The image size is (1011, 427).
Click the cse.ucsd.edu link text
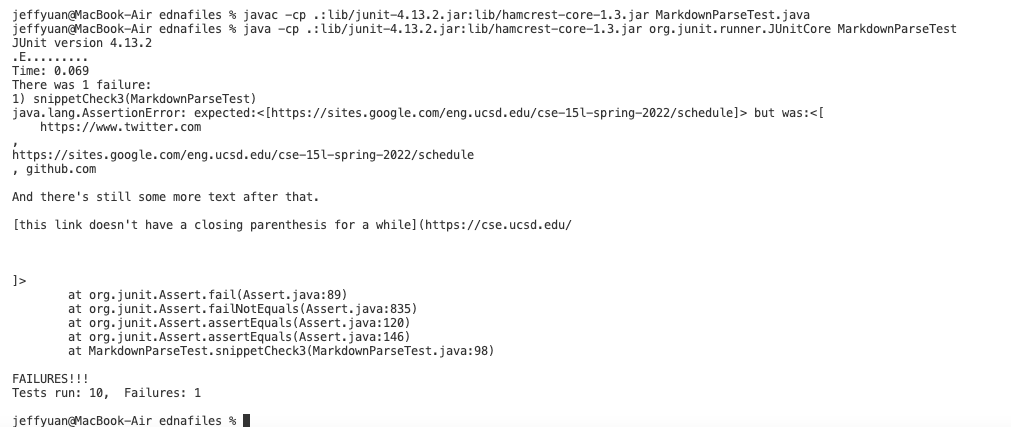point(498,225)
